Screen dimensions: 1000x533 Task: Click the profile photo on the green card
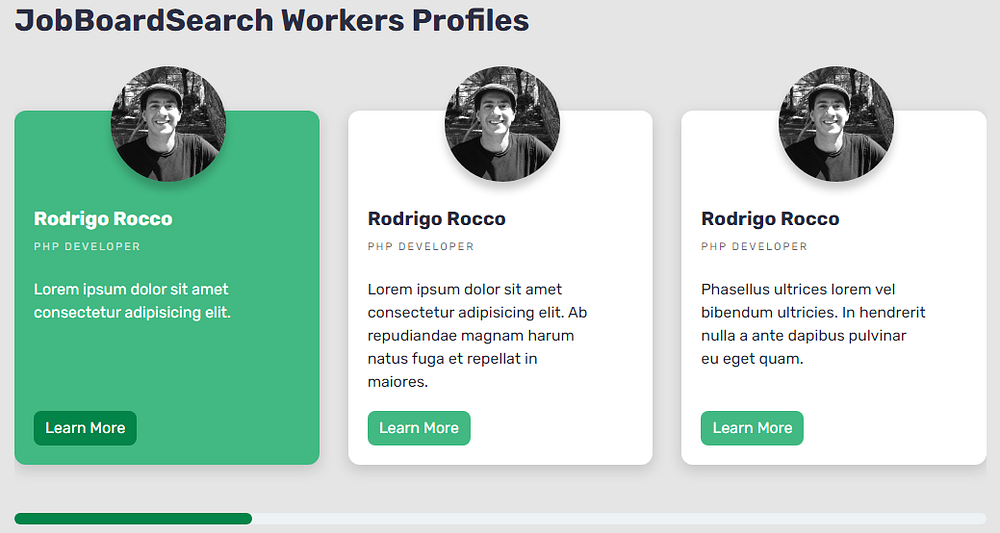click(x=168, y=124)
